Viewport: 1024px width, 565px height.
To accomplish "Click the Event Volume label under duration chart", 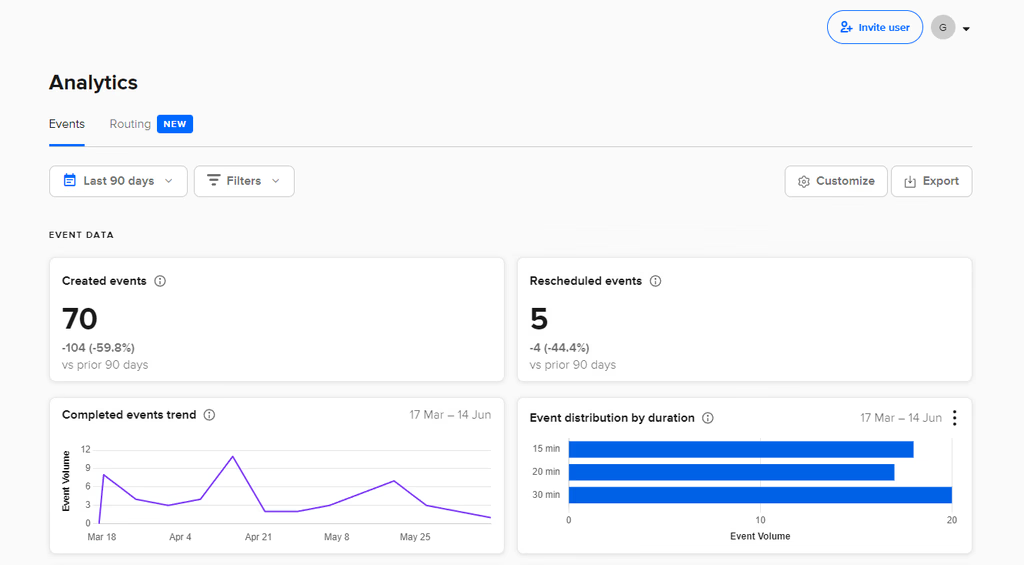I will [x=760, y=536].
